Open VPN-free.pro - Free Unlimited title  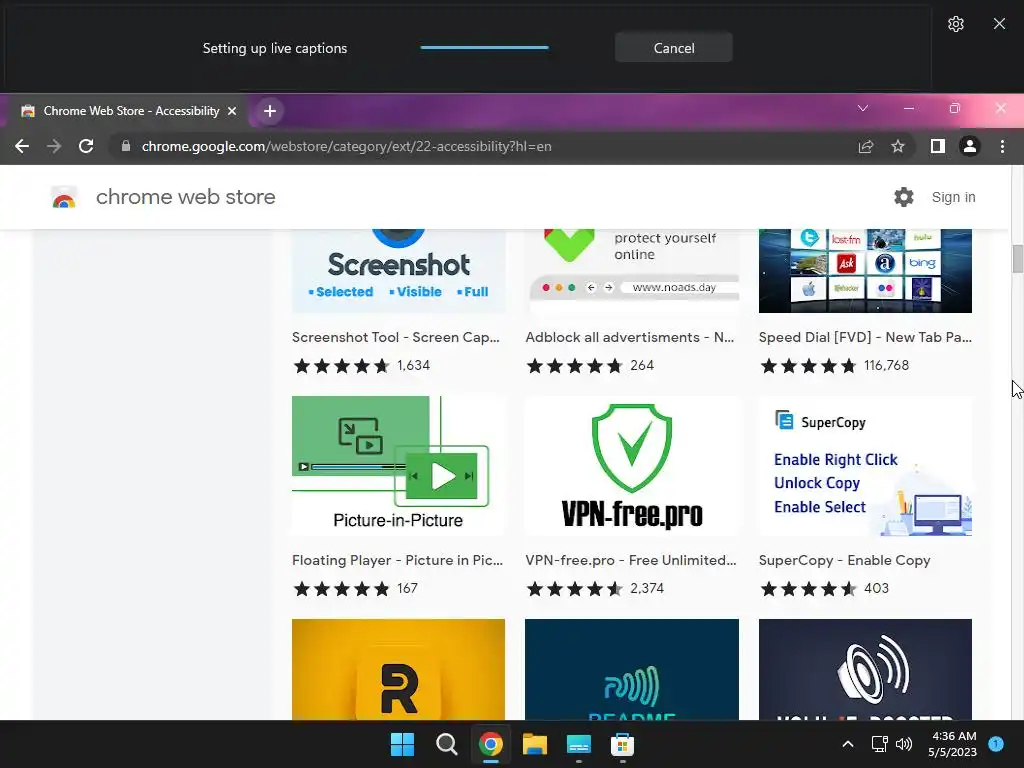click(x=631, y=560)
